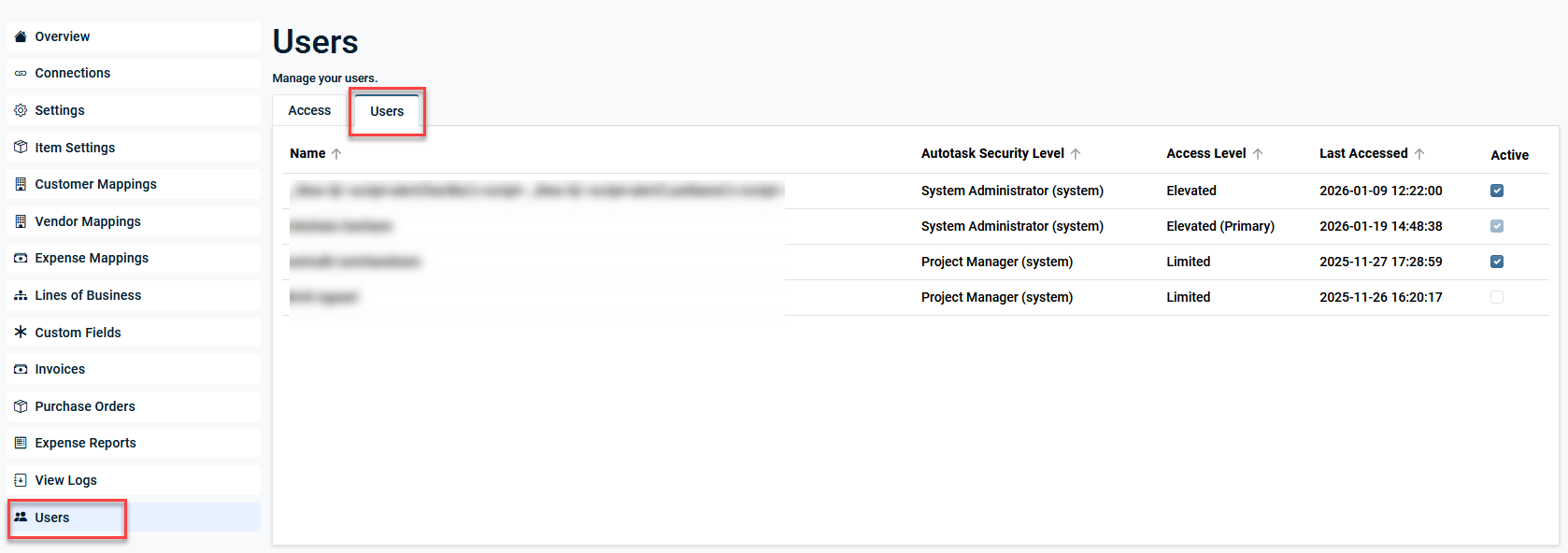The height and width of the screenshot is (553, 1568).
Task: Go to Expense Reports page
Action: pyautogui.click(x=85, y=443)
